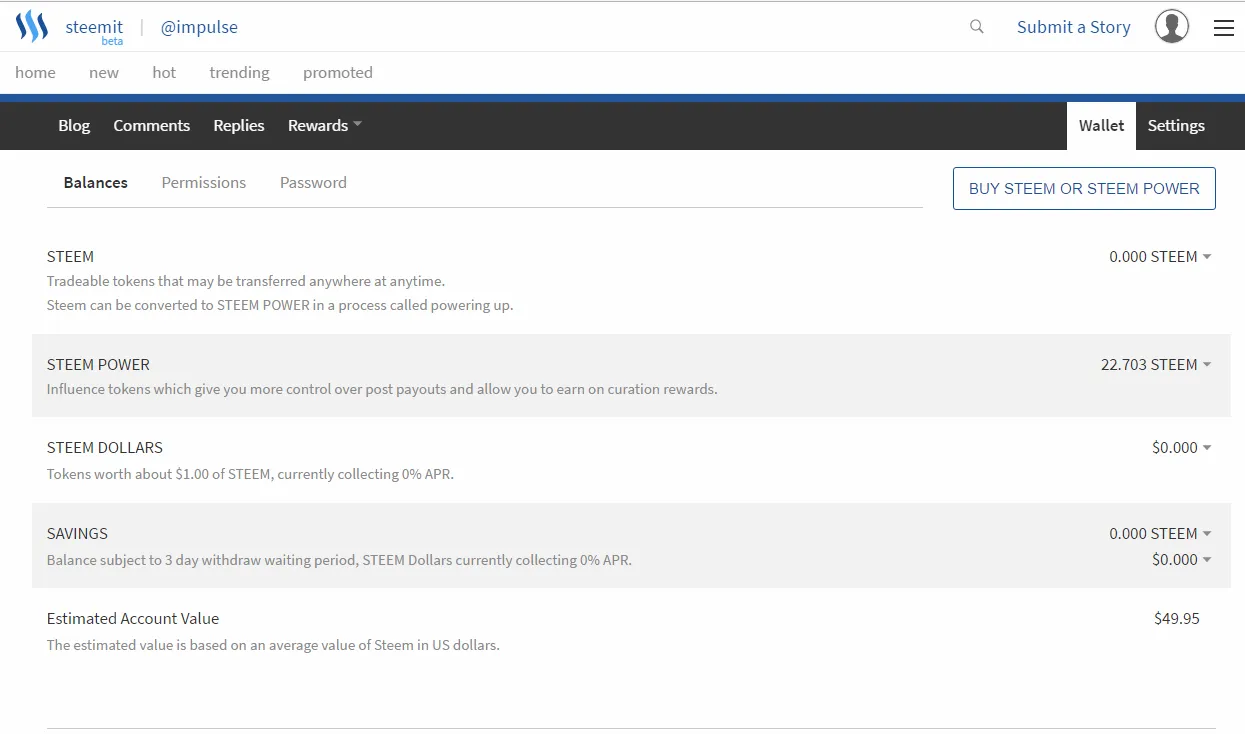Open the @impulse profile link
Image resolution: width=1245 pixels, height=734 pixels.
coord(199,27)
